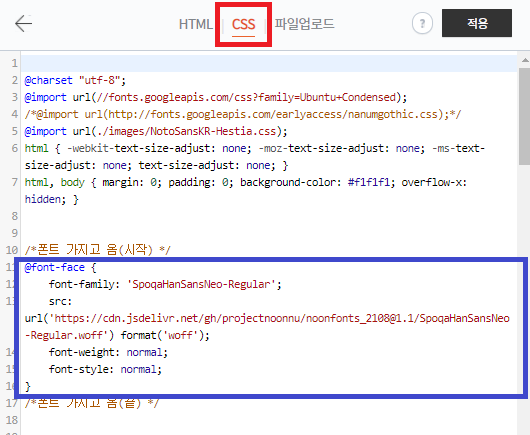Click the cdn.jsdelivr.net font URL
This screenshot has width=530, height=435.
coord(267,327)
